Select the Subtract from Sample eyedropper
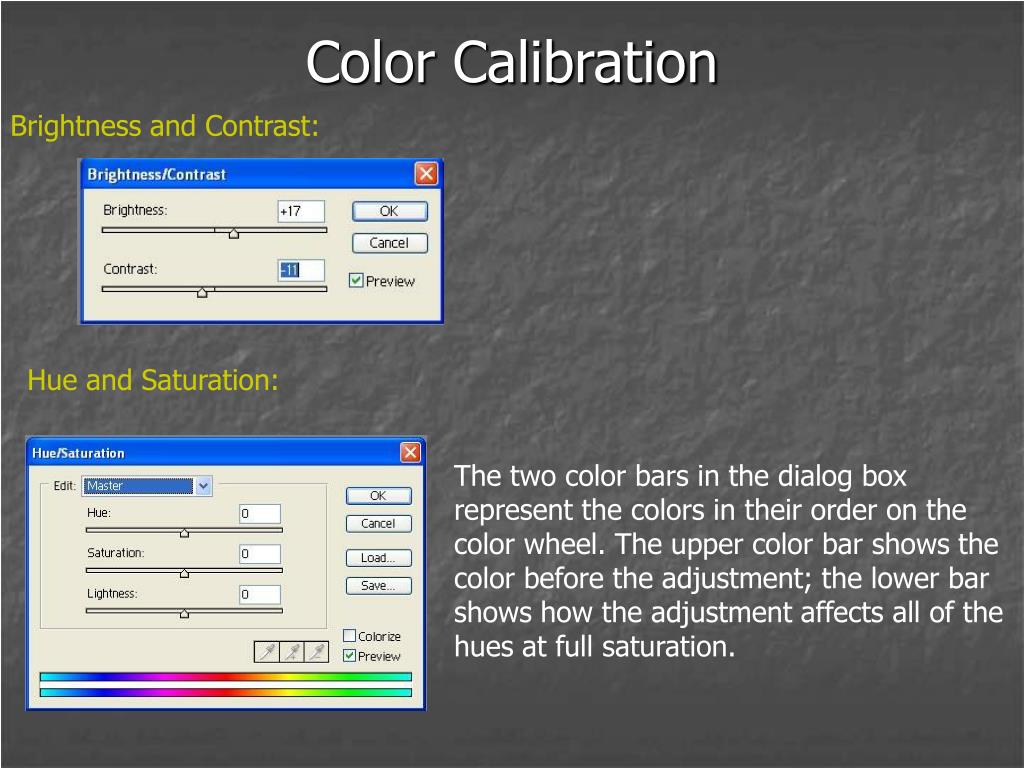The width and height of the screenshot is (1024, 768). coord(316,652)
